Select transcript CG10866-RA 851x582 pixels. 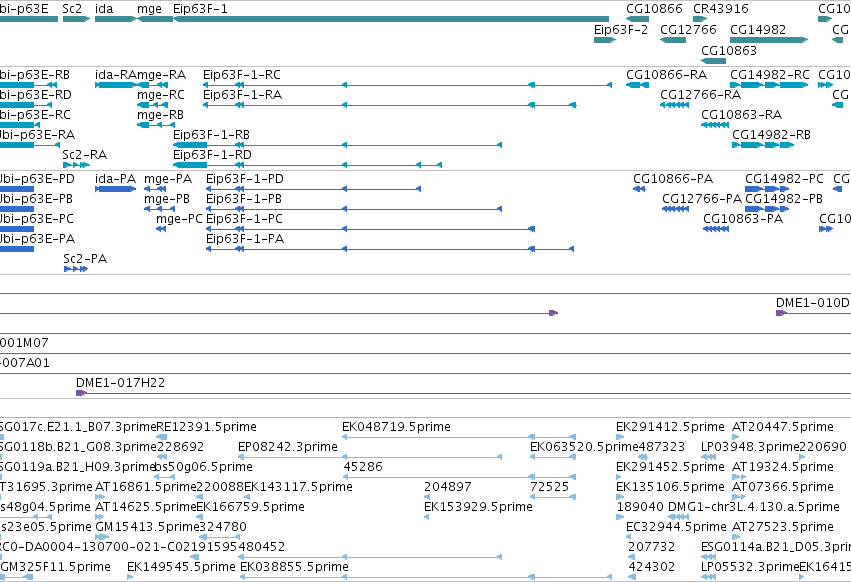[666, 74]
